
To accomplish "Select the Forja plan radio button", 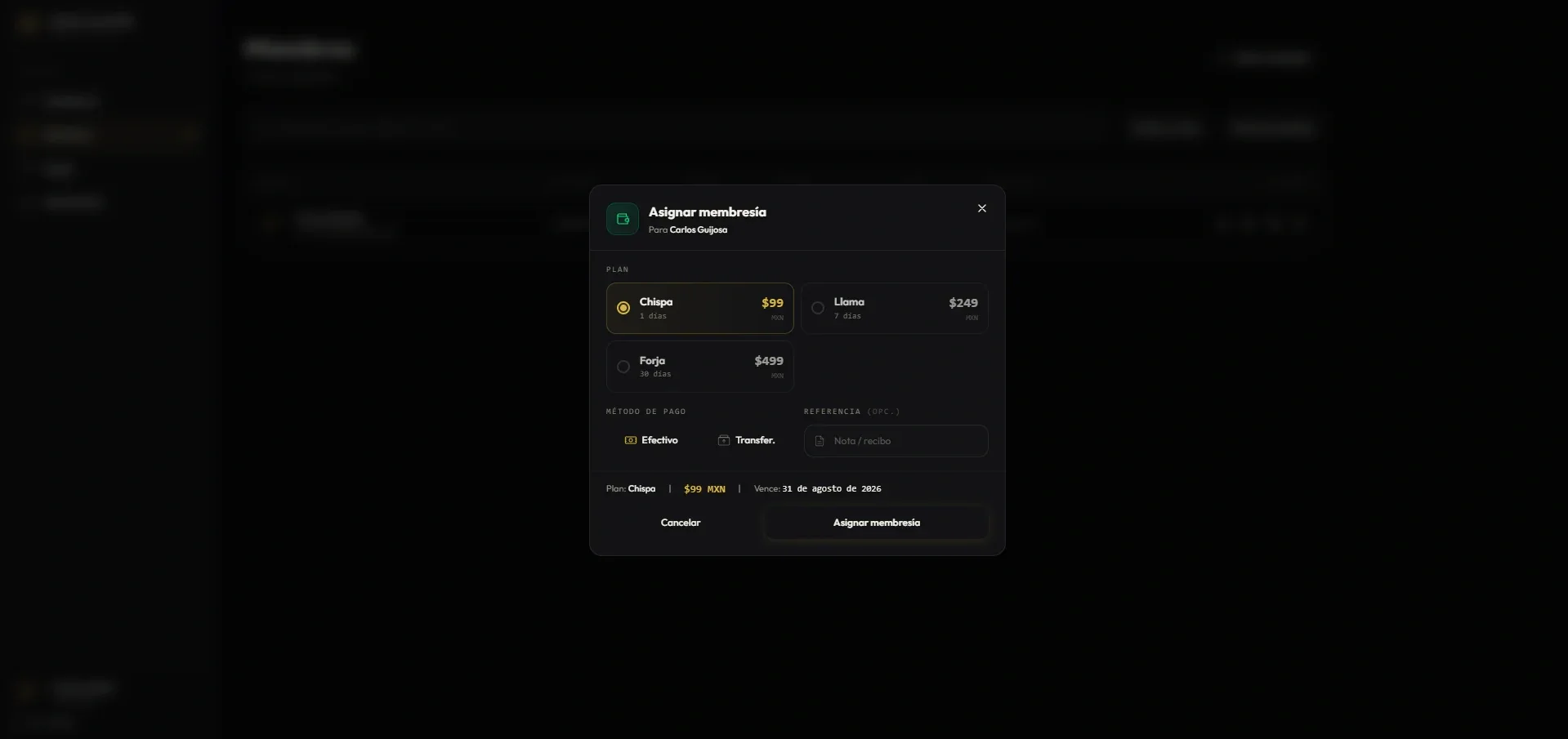I will pos(623,367).
